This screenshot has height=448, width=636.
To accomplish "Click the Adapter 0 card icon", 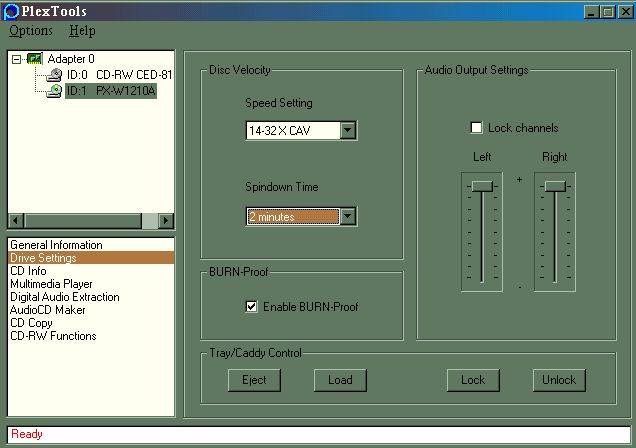I will [x=35, y=59].
